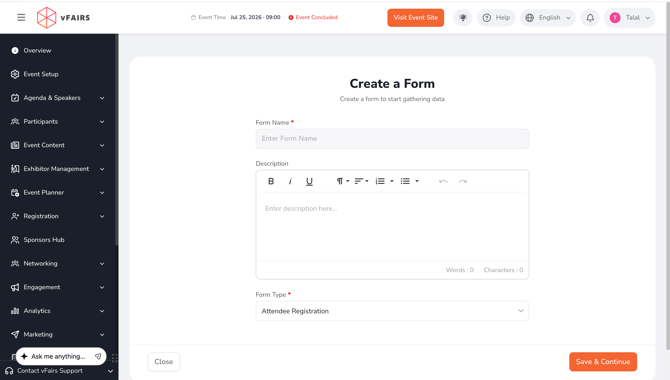Click the Save & Continue button
Viewport: 670px width, 380px height.
pyautogui.click(x=602, y=362)
